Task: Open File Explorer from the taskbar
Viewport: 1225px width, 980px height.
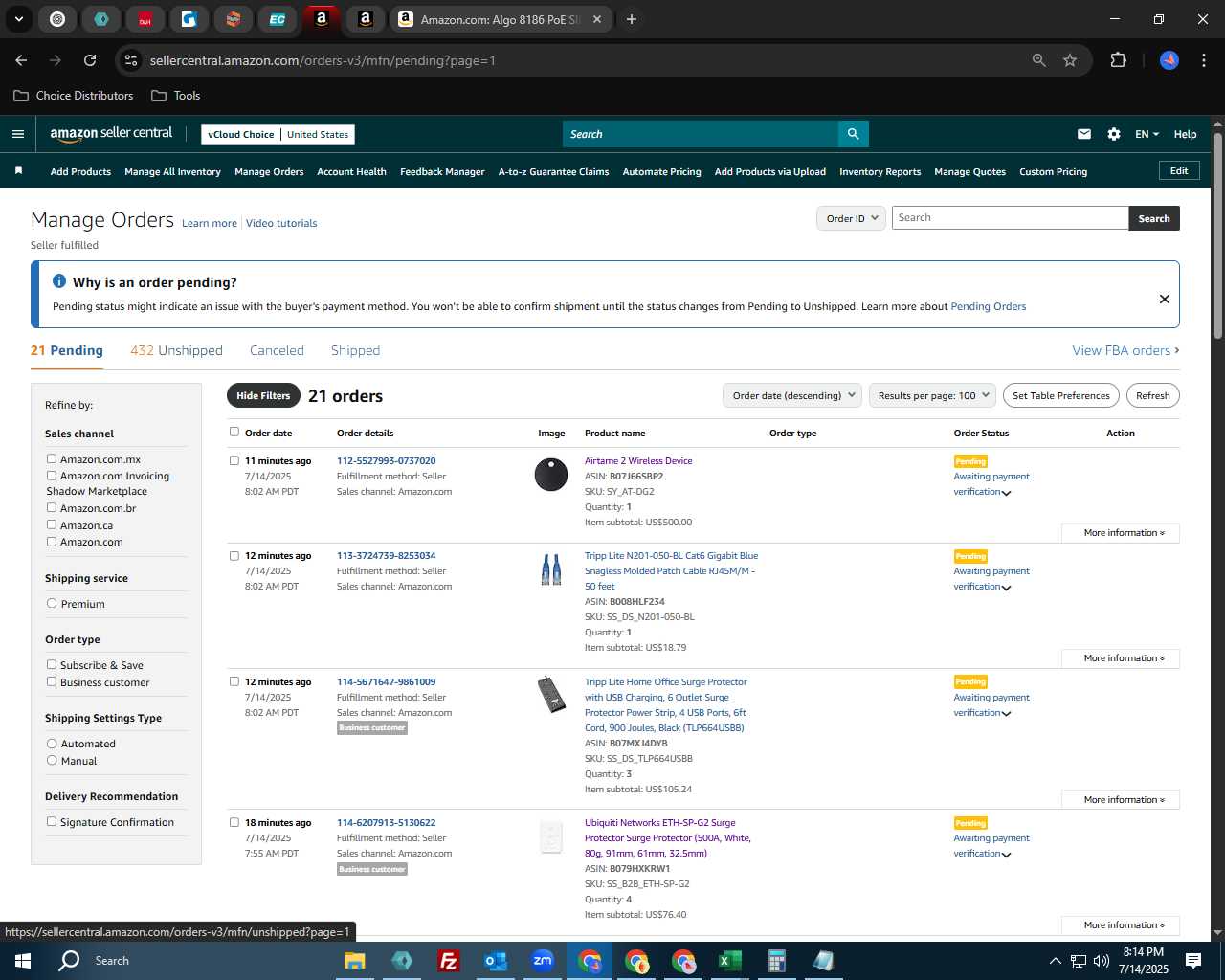Action: click(x=355, y=961)
